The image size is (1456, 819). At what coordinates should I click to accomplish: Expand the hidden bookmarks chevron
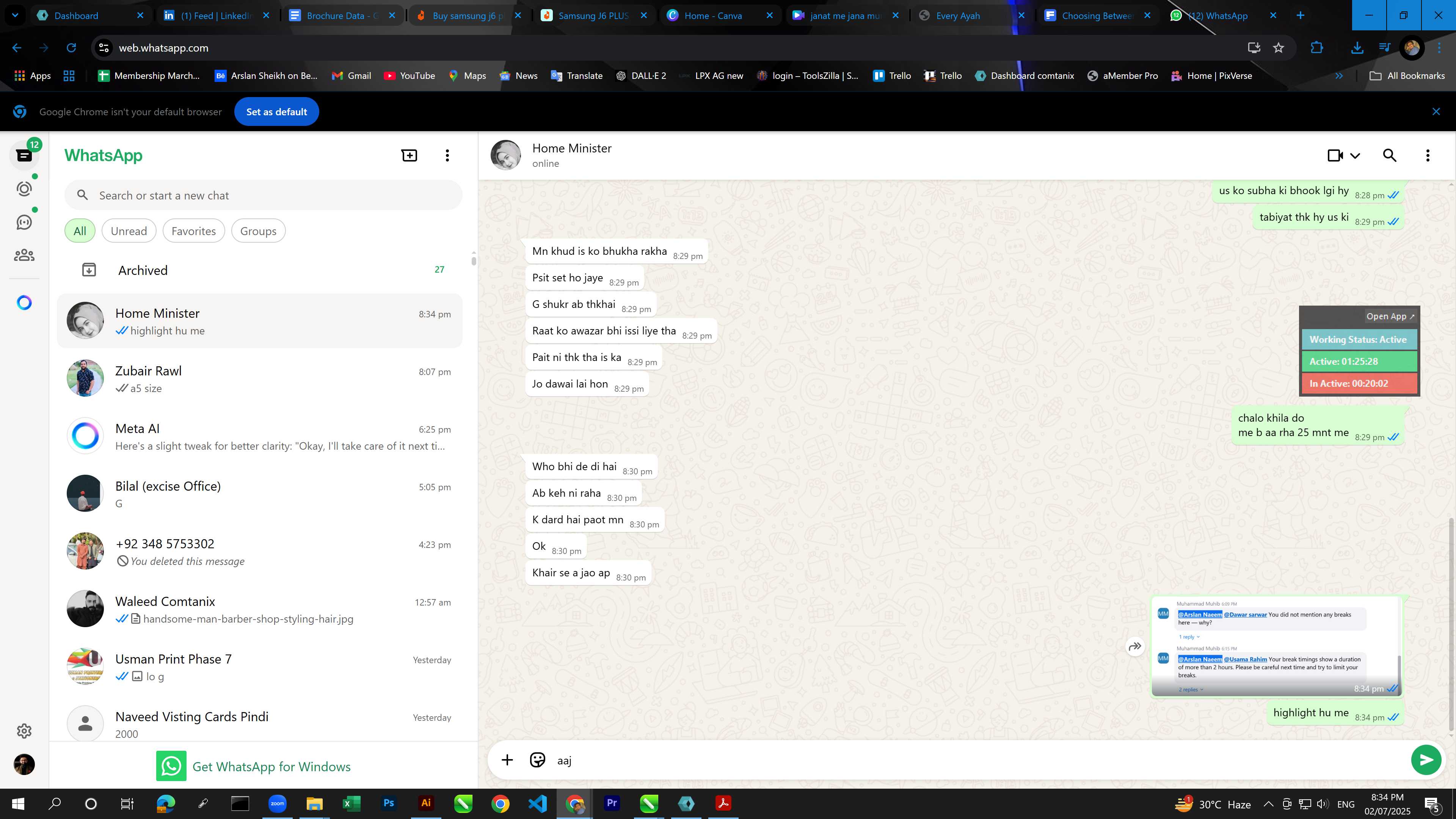pos(1339,76)
